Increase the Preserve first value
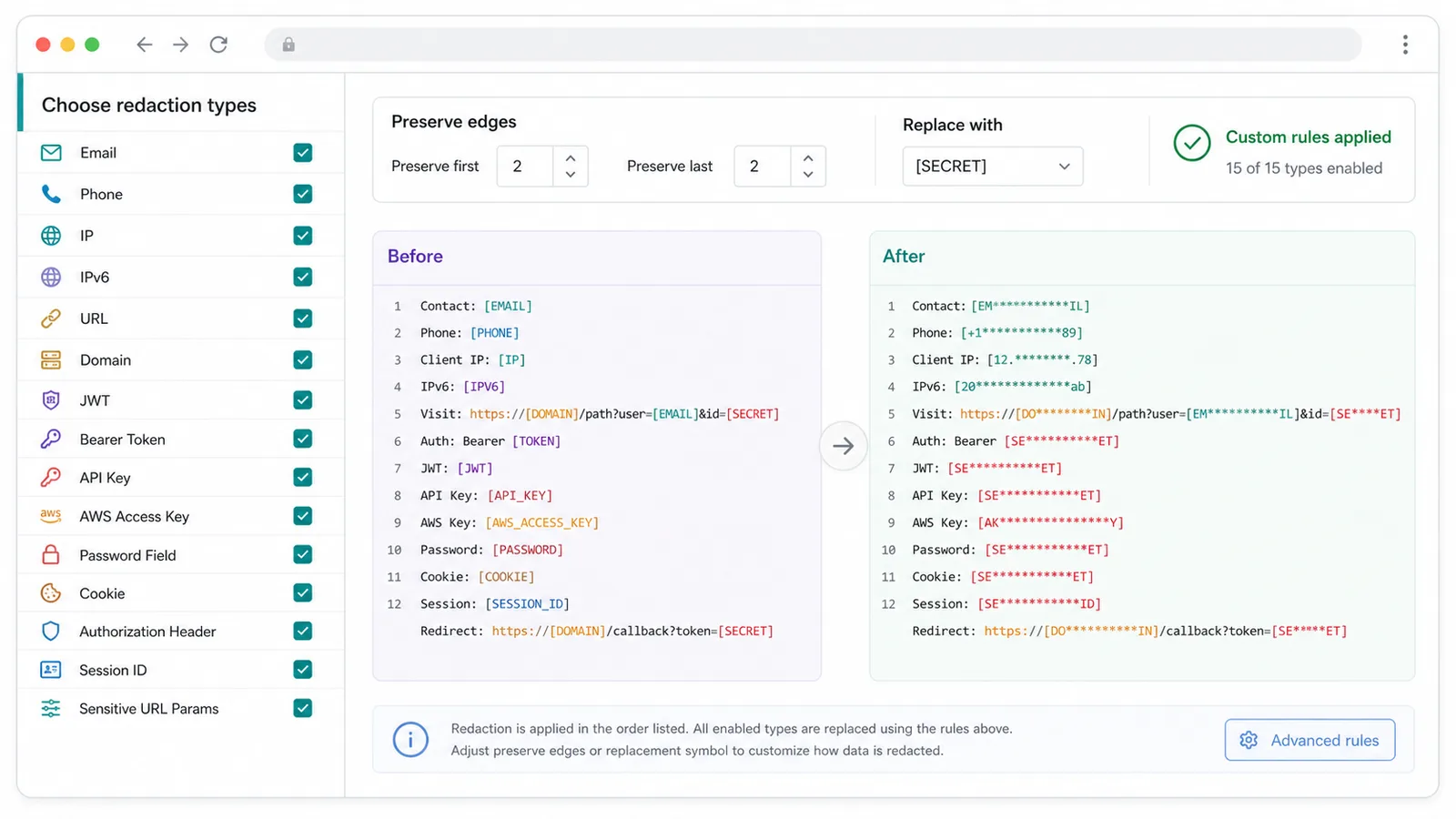Viewport: 1456px width, 819px height. [x=571, y=158]
